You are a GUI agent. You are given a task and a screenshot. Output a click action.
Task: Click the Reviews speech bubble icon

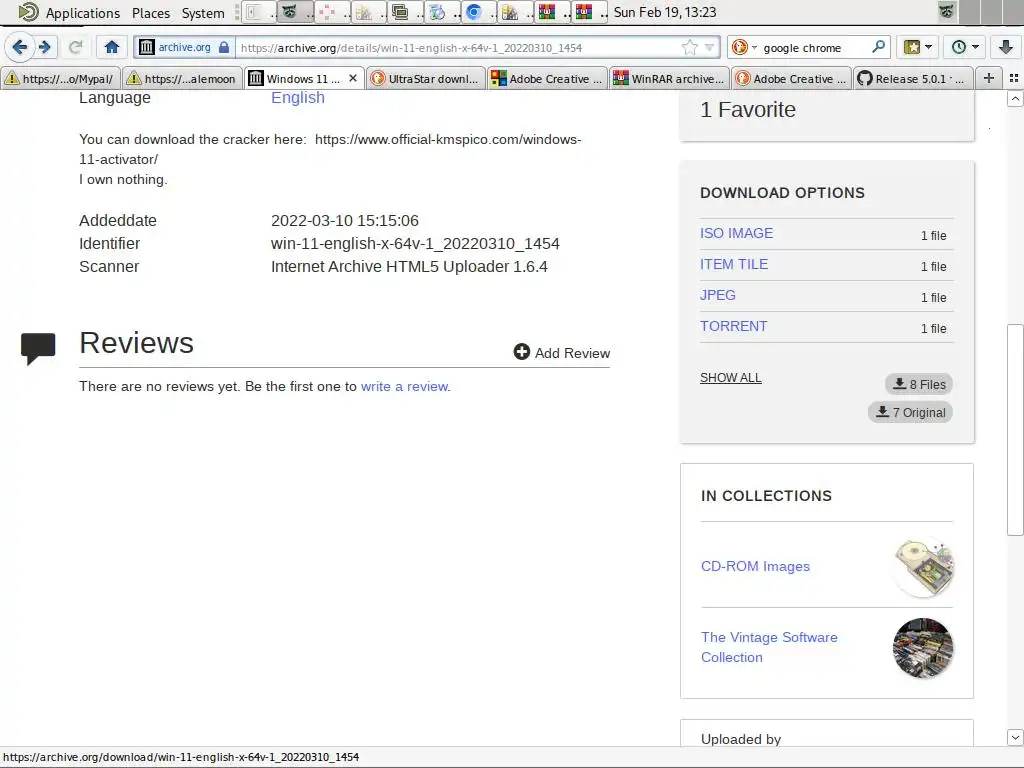[x=38, y=348]
